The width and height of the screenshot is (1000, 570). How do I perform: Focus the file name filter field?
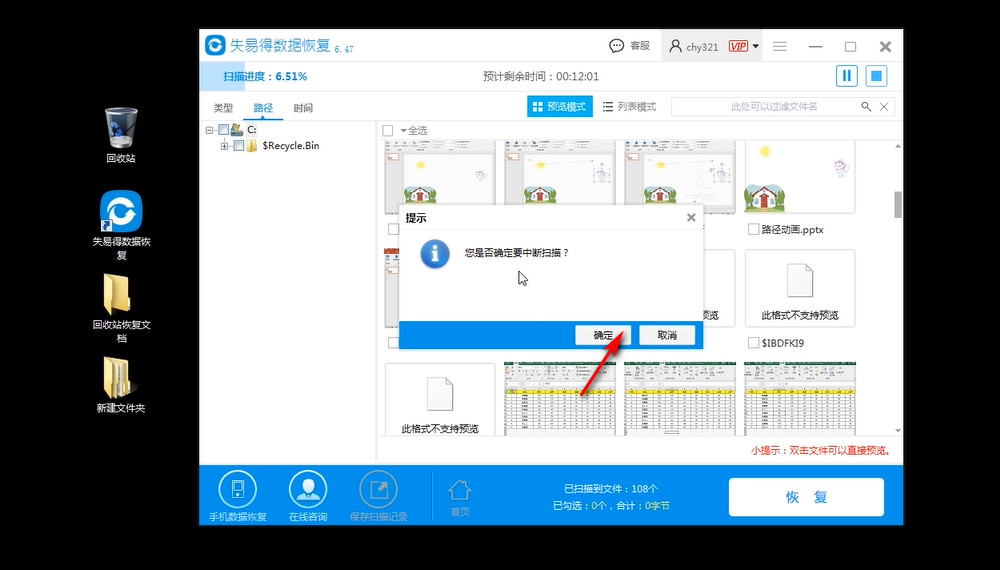point(764,106)
